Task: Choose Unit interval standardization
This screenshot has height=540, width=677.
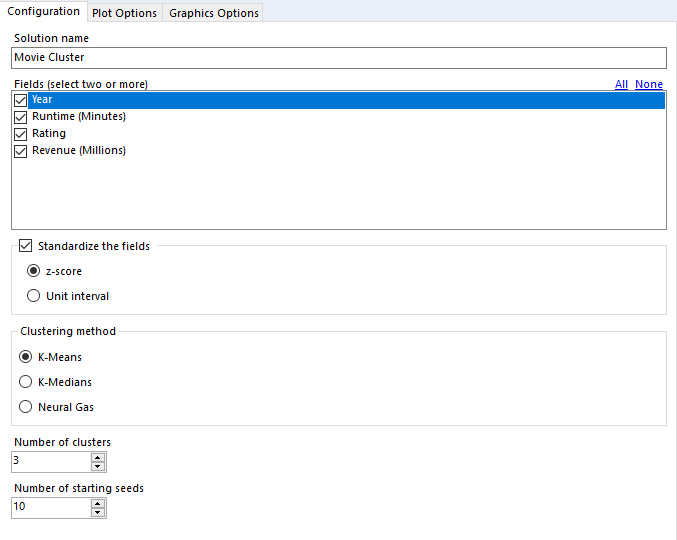Action: tap(34, 296)
